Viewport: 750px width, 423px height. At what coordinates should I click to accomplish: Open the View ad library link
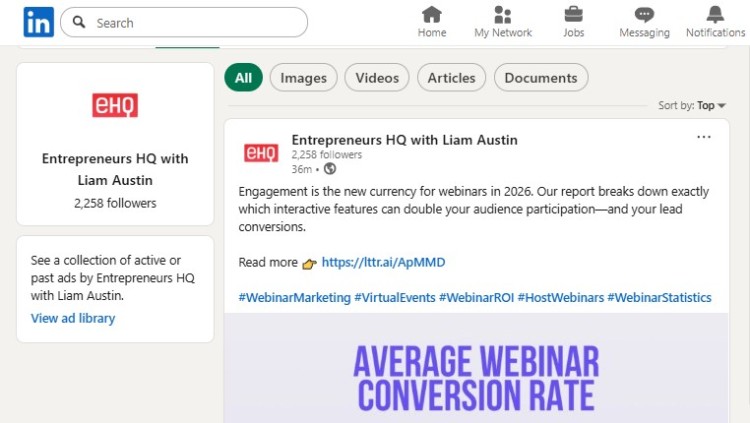click(73, 318)
